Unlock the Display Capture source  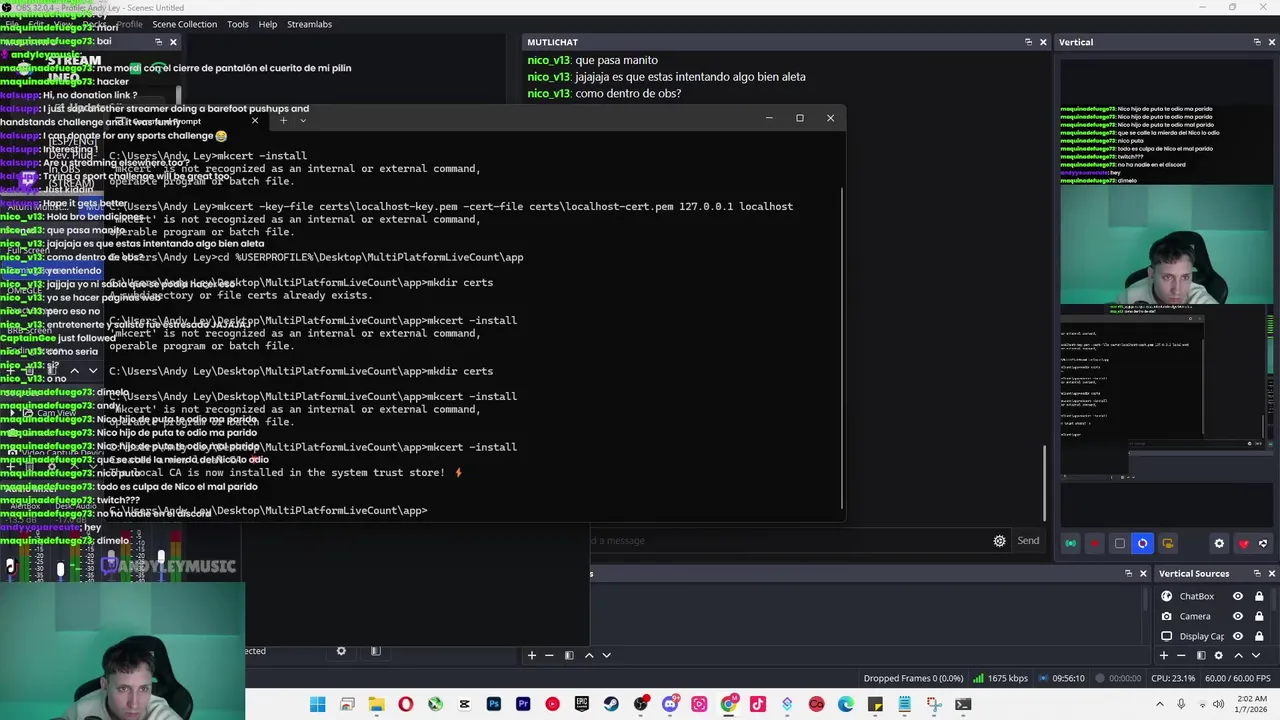coord(1259,636)
